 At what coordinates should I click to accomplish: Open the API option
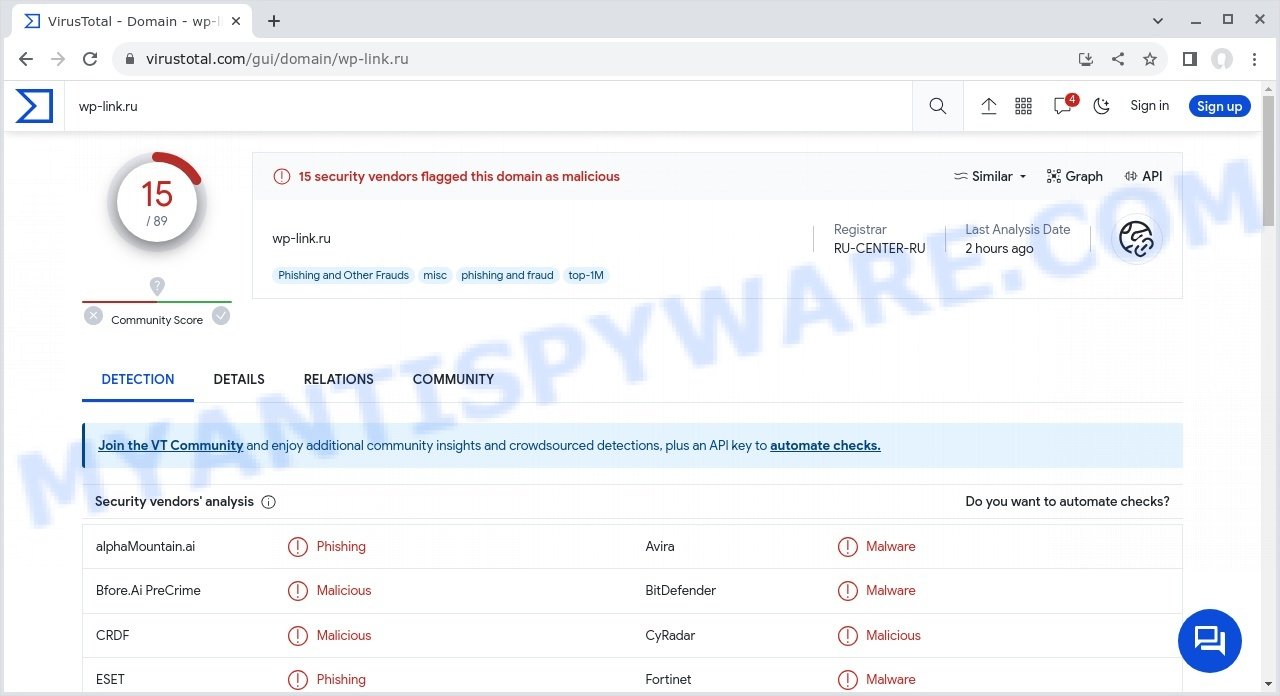[1143, 176]
